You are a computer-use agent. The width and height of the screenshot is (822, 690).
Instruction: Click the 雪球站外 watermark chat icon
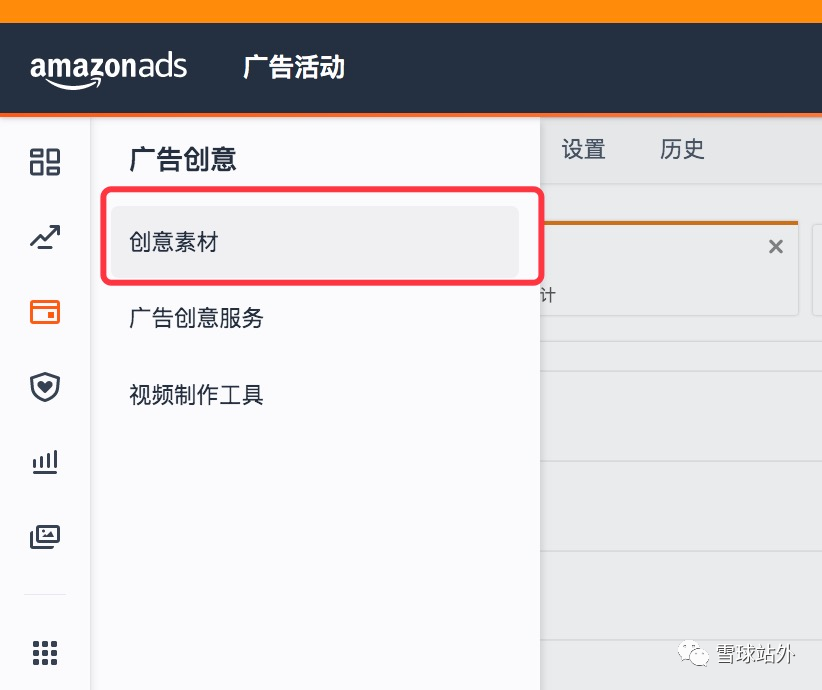coord(692,653)
